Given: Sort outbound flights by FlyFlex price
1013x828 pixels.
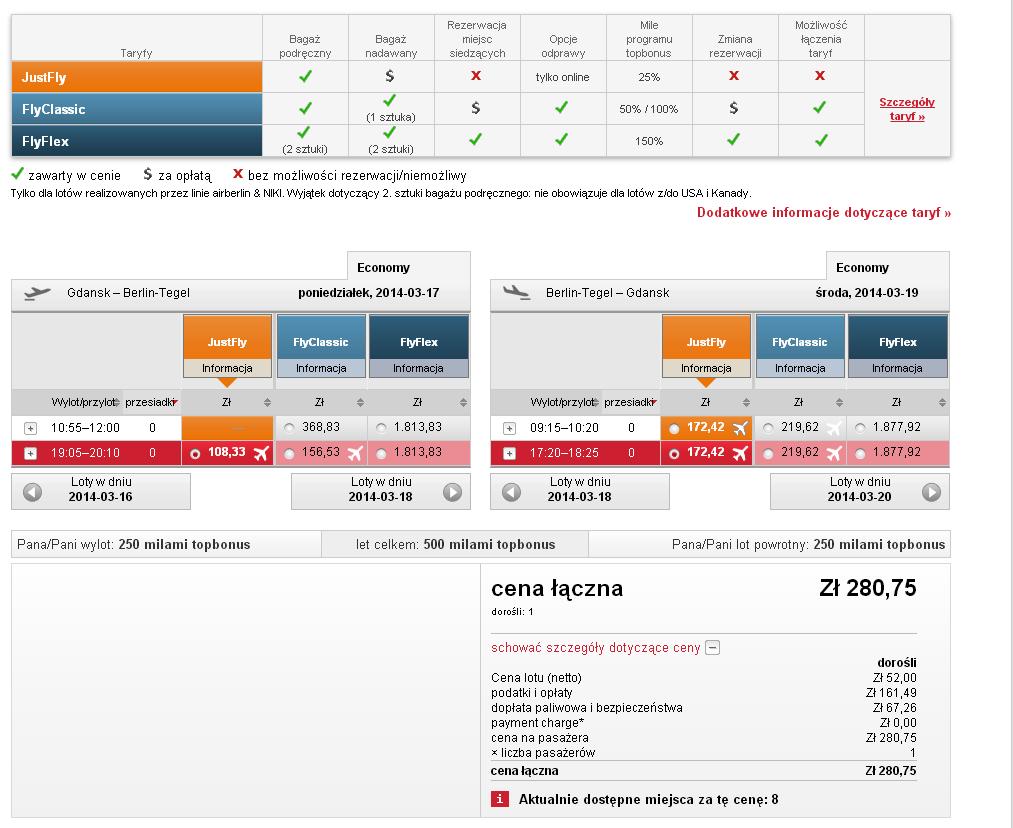Looking at the screenshot, I should point(463,402).
